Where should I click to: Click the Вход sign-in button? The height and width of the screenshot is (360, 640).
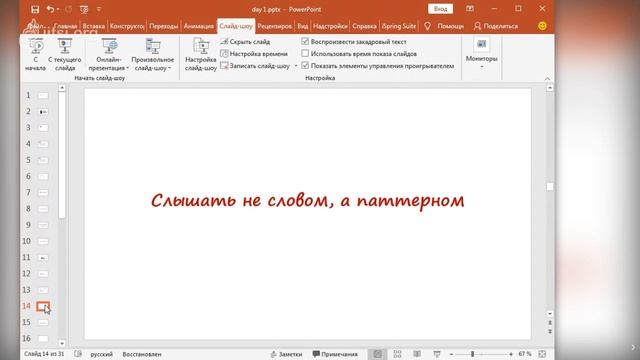pos(440,9)
